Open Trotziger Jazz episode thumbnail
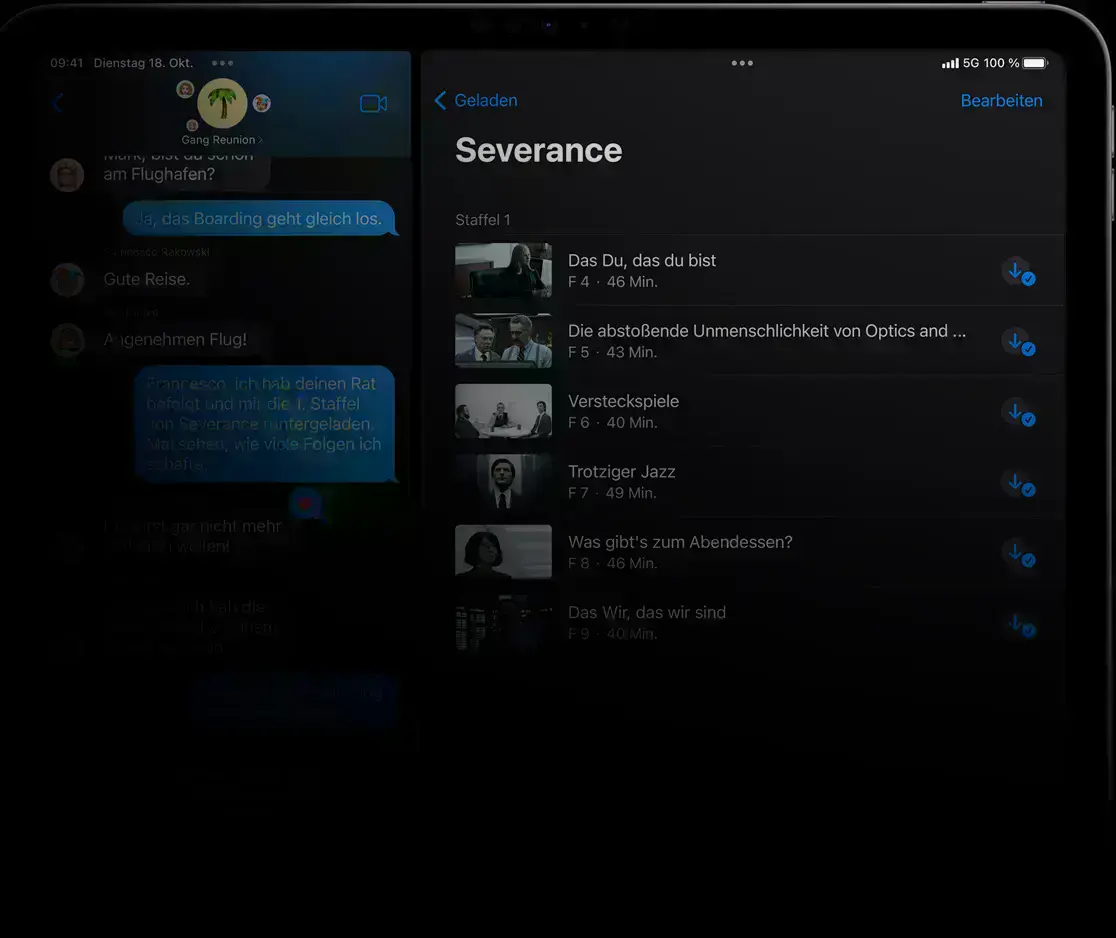The image size is (1116, 938). [503, 481]
